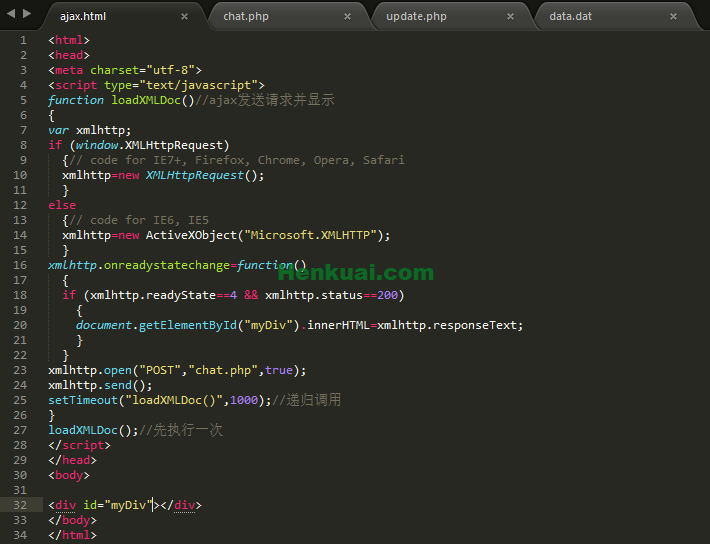
Task: Click the previous tab left arrow
Action: coord(11,14)
